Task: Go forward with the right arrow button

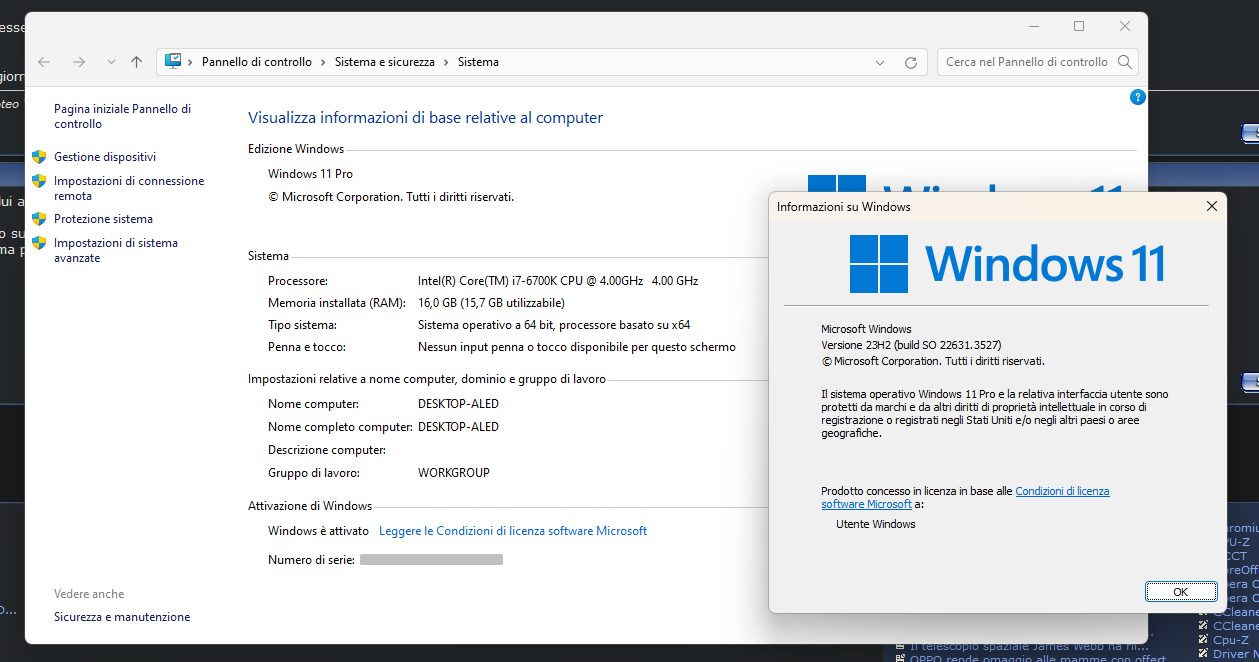Action: [79, 62]
